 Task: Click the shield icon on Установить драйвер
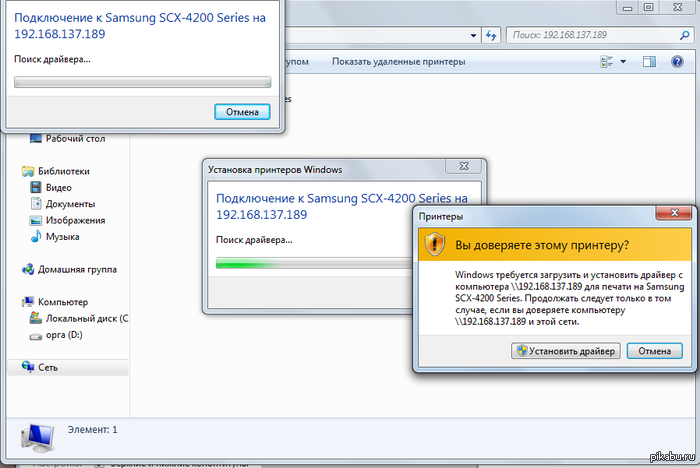coord(522,351)
